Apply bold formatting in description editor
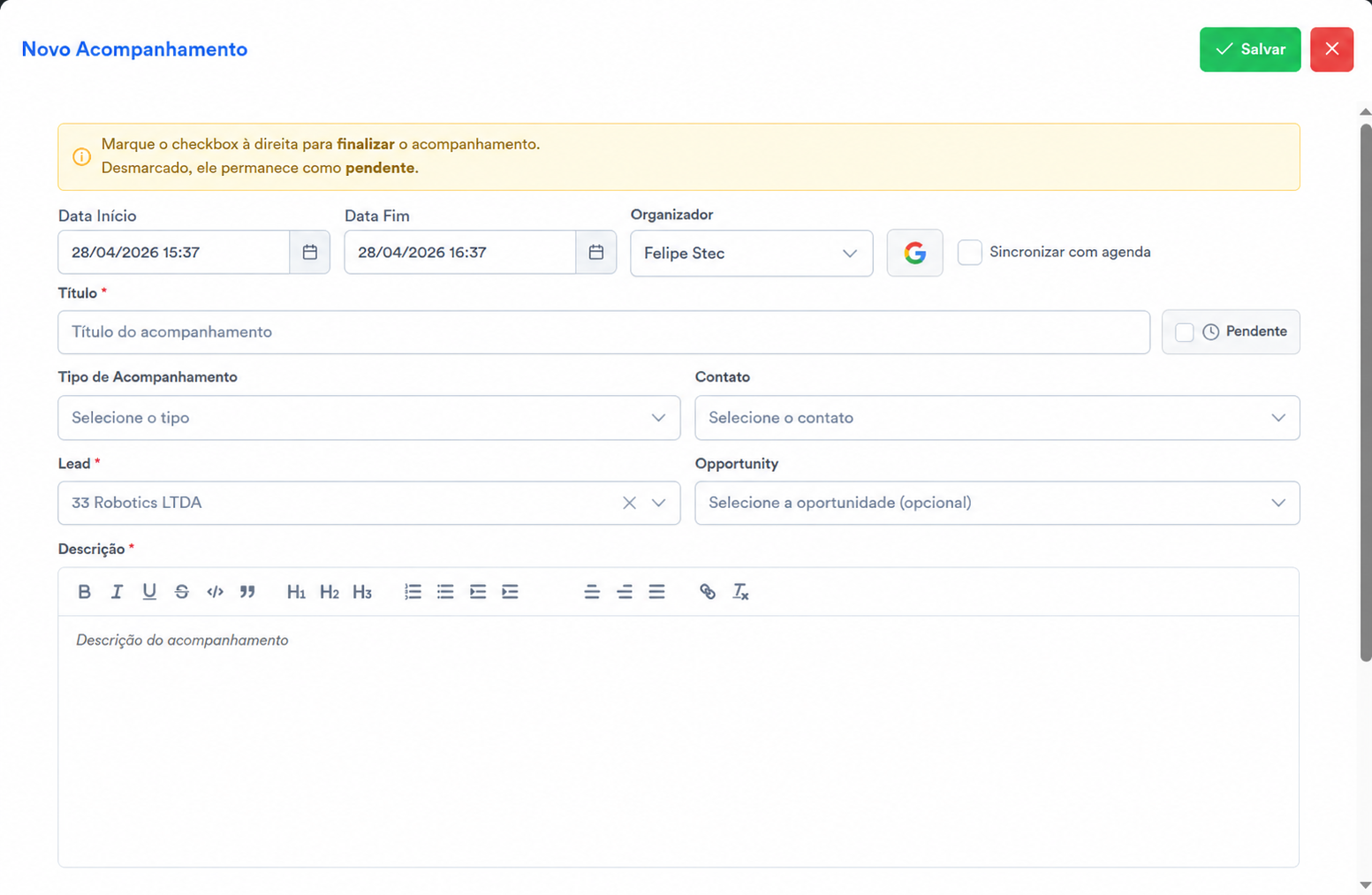The image size is (1372, 895). click(x=84, y=592)
